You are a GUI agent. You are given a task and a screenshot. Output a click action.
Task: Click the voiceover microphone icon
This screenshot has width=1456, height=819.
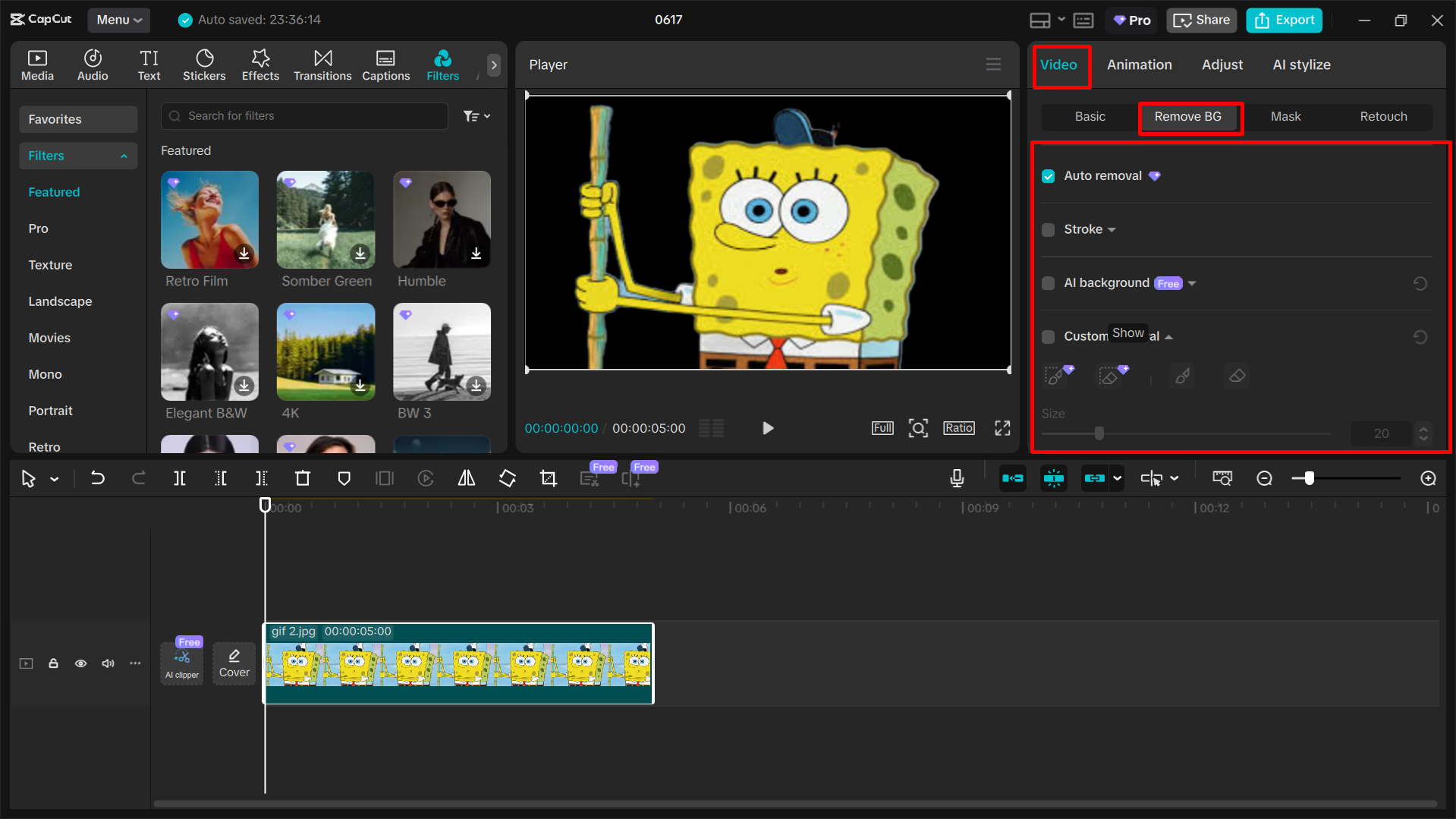[957, 478]
